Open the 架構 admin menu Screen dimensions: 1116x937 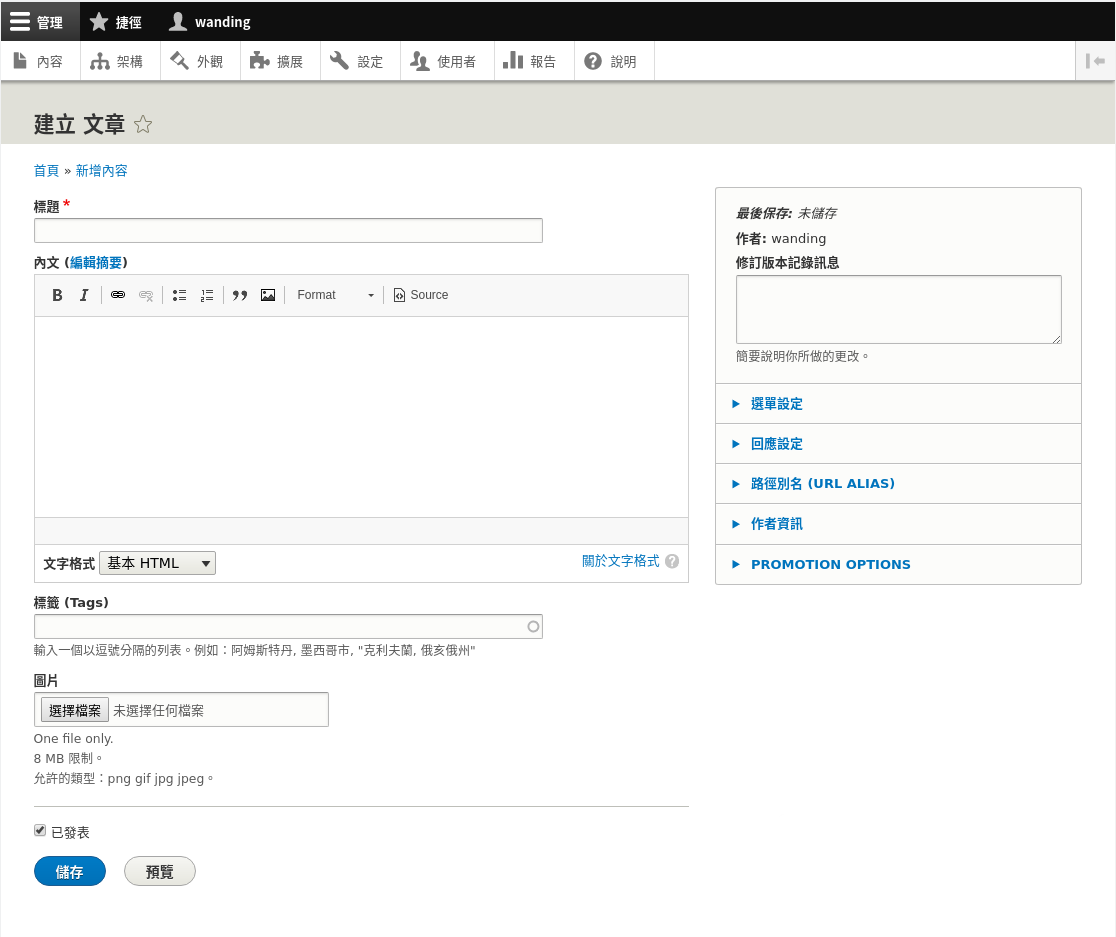tap(118, 62)
